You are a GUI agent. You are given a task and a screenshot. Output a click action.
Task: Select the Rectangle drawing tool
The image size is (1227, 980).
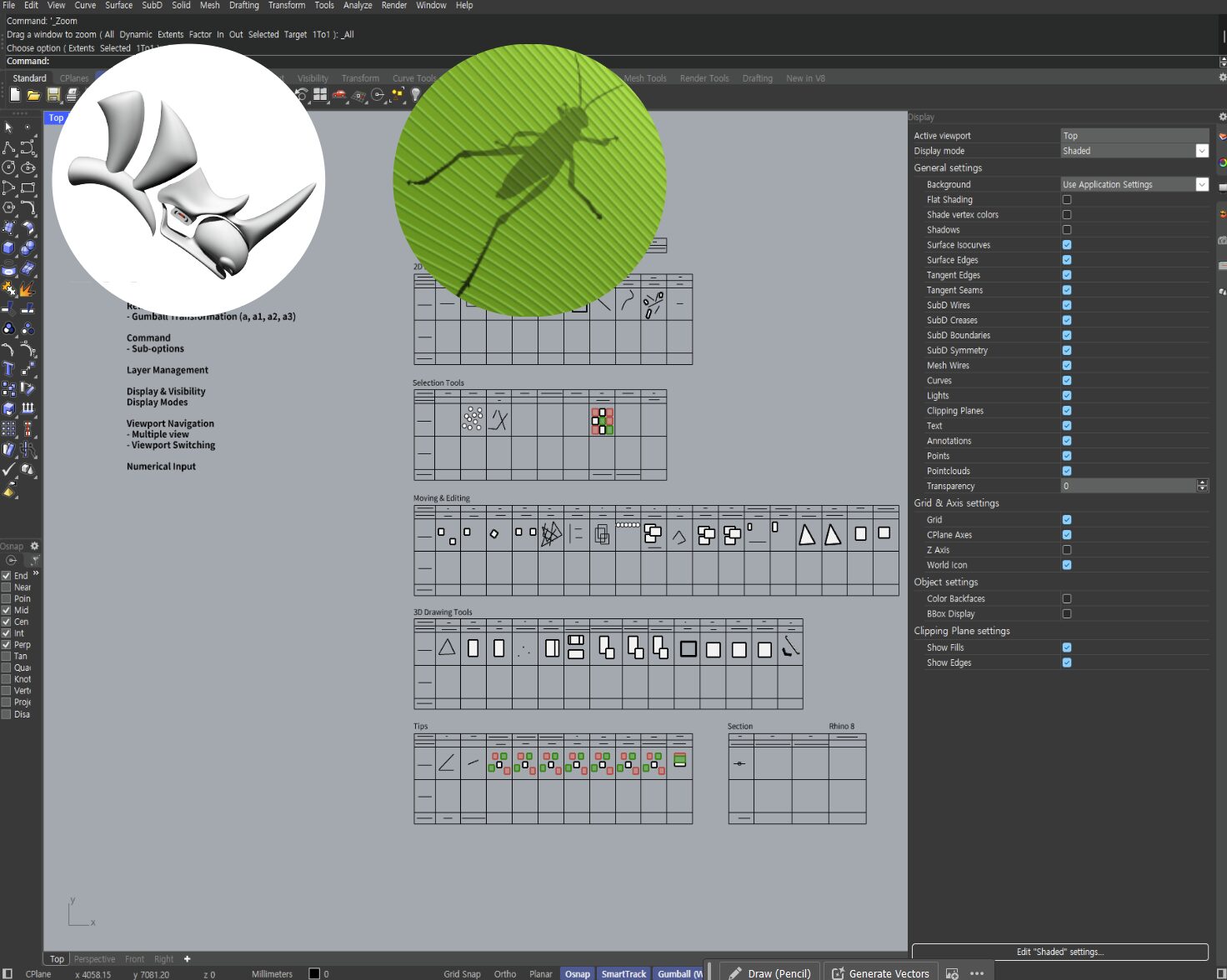(28, 187)
